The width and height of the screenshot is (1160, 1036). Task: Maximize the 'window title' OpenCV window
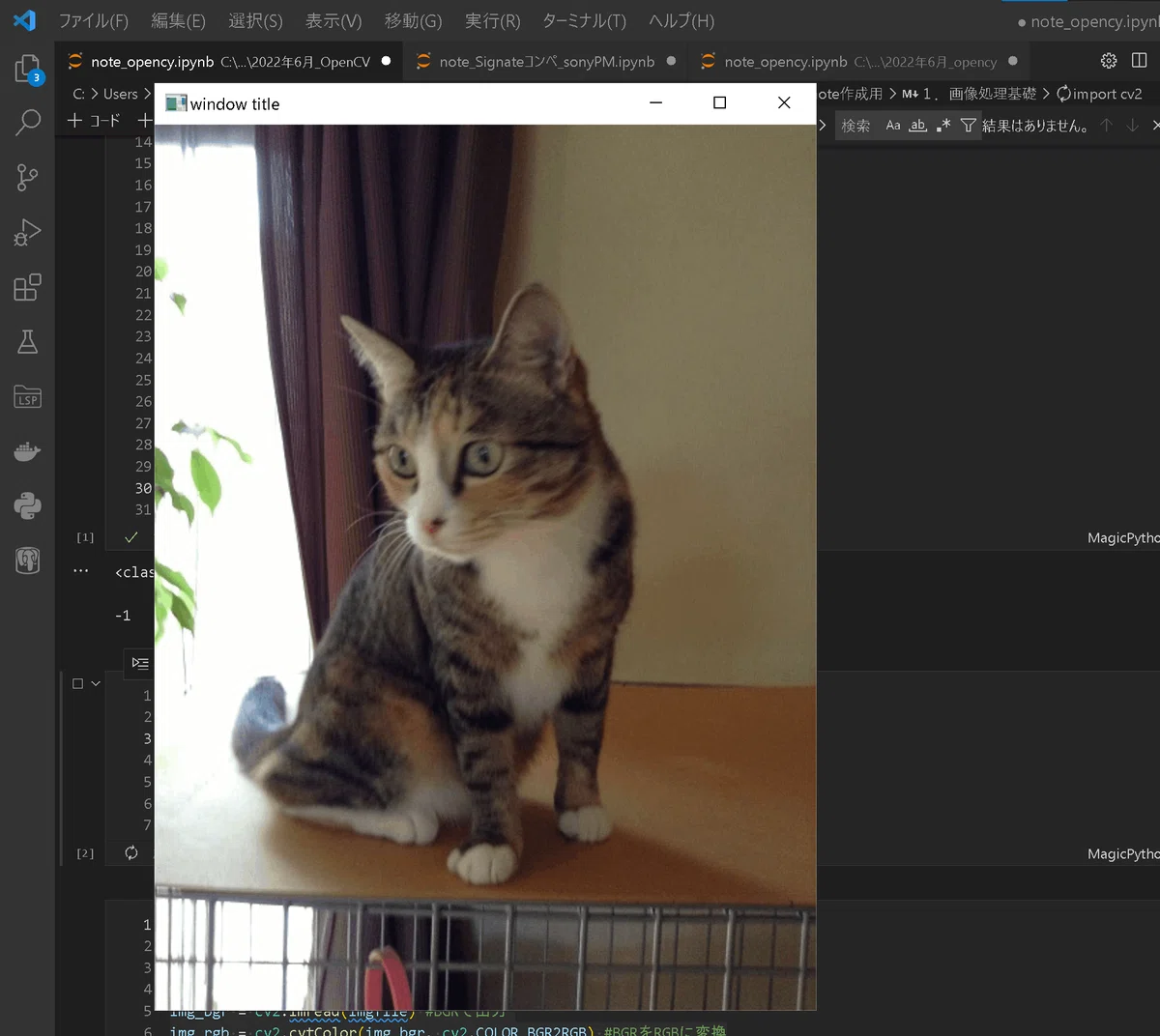tap(719, 102)
